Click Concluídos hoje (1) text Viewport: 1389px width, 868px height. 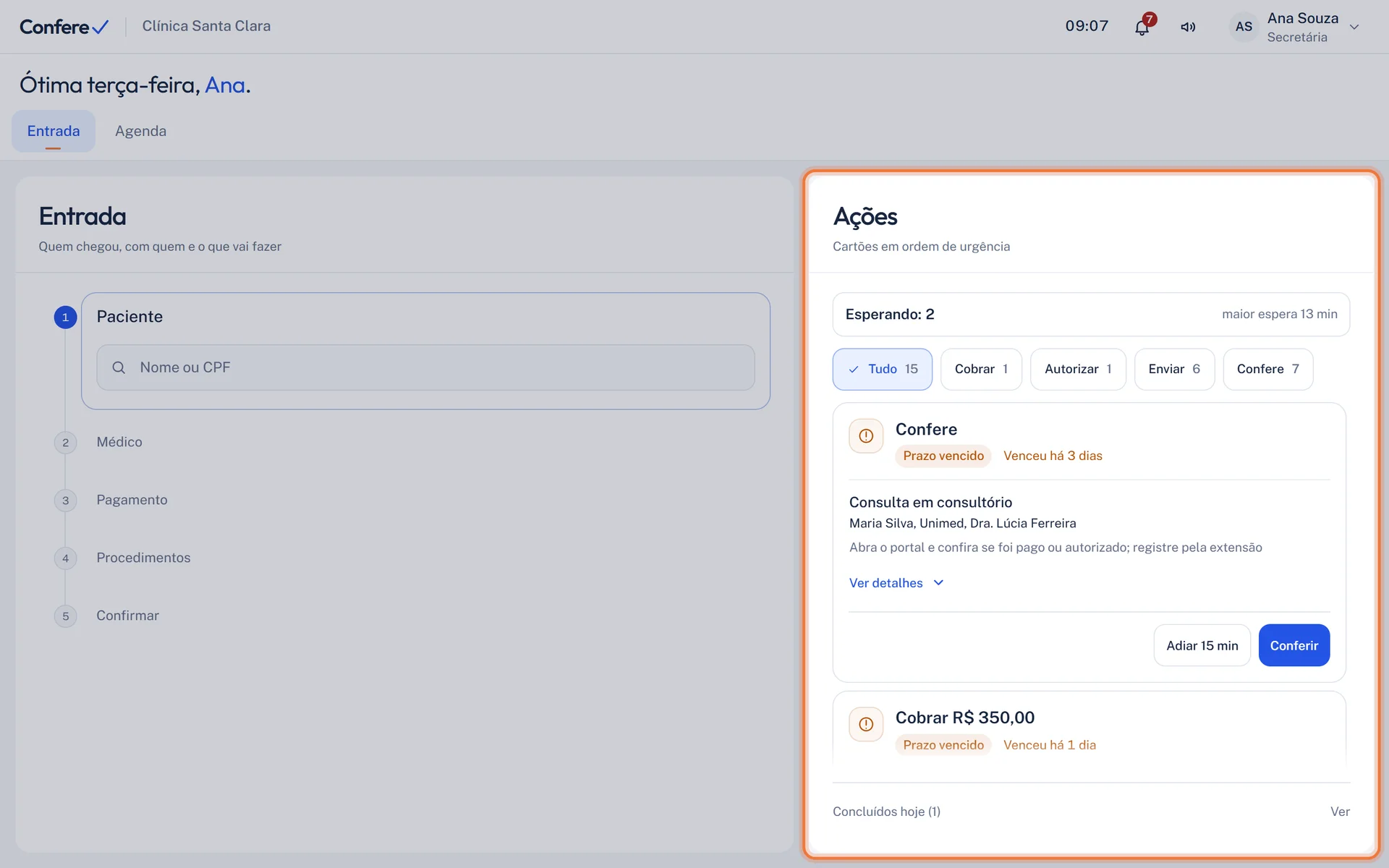[886, 812]
